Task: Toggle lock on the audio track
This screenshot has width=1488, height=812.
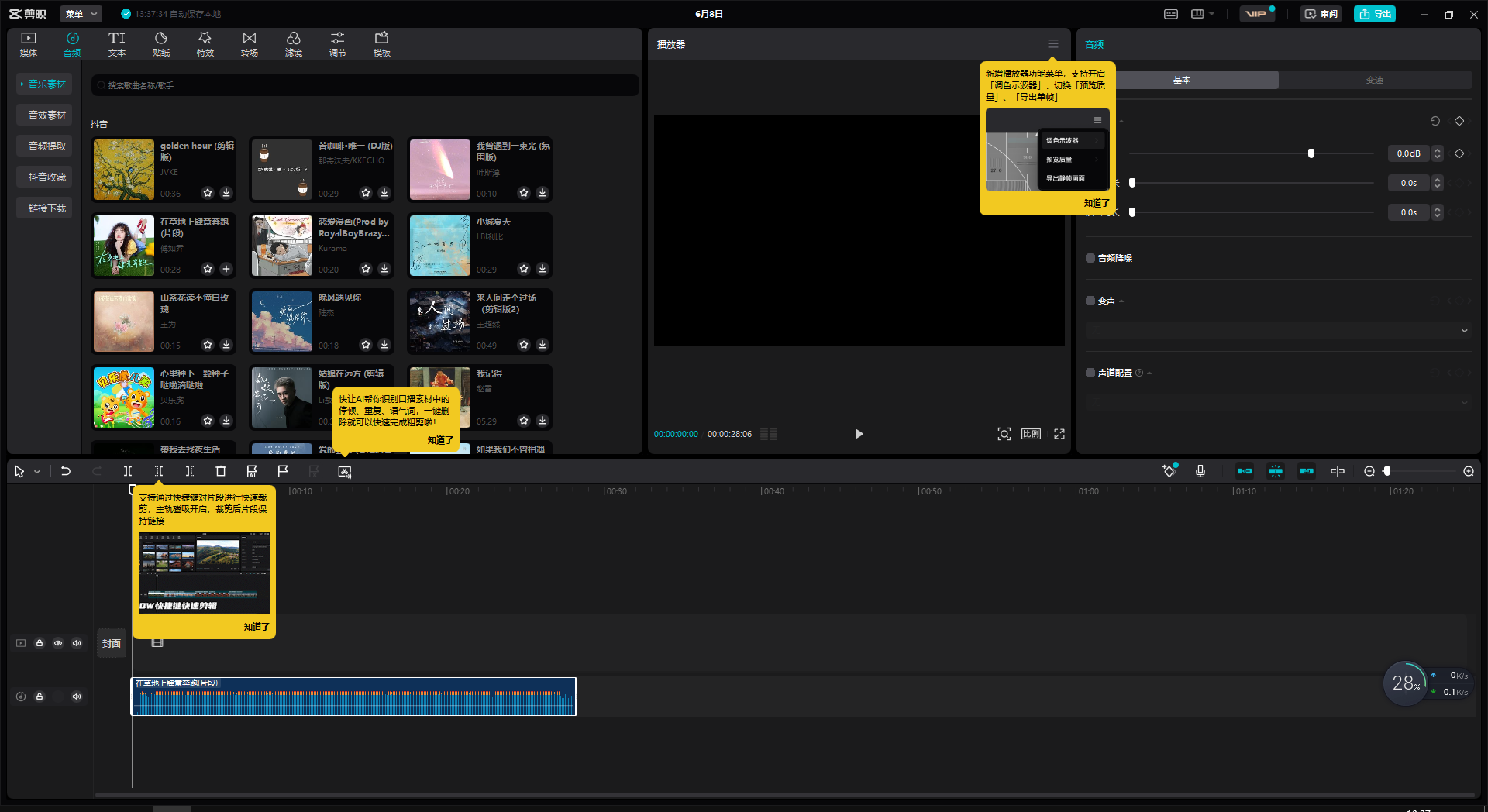Action: point(40,697)
